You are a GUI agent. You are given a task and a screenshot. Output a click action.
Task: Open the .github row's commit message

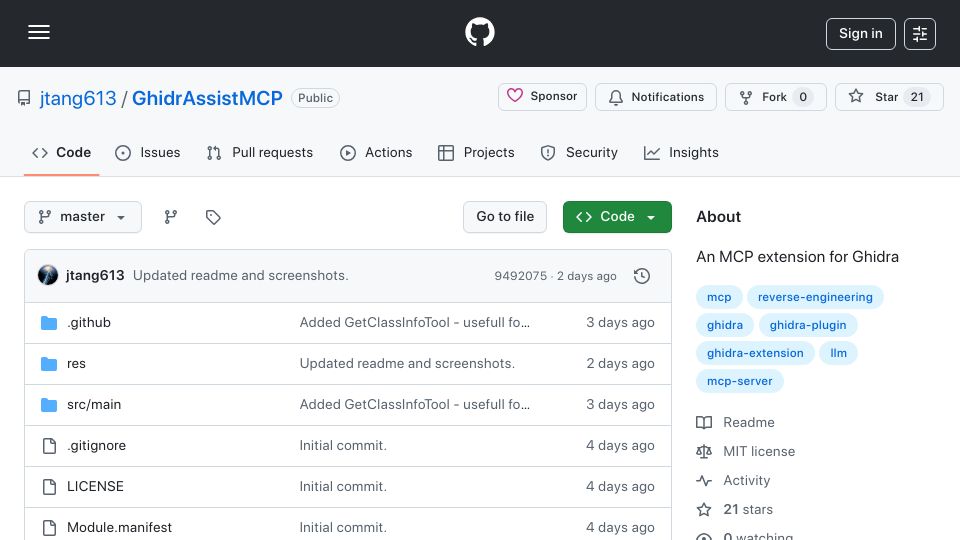point(414,323)
